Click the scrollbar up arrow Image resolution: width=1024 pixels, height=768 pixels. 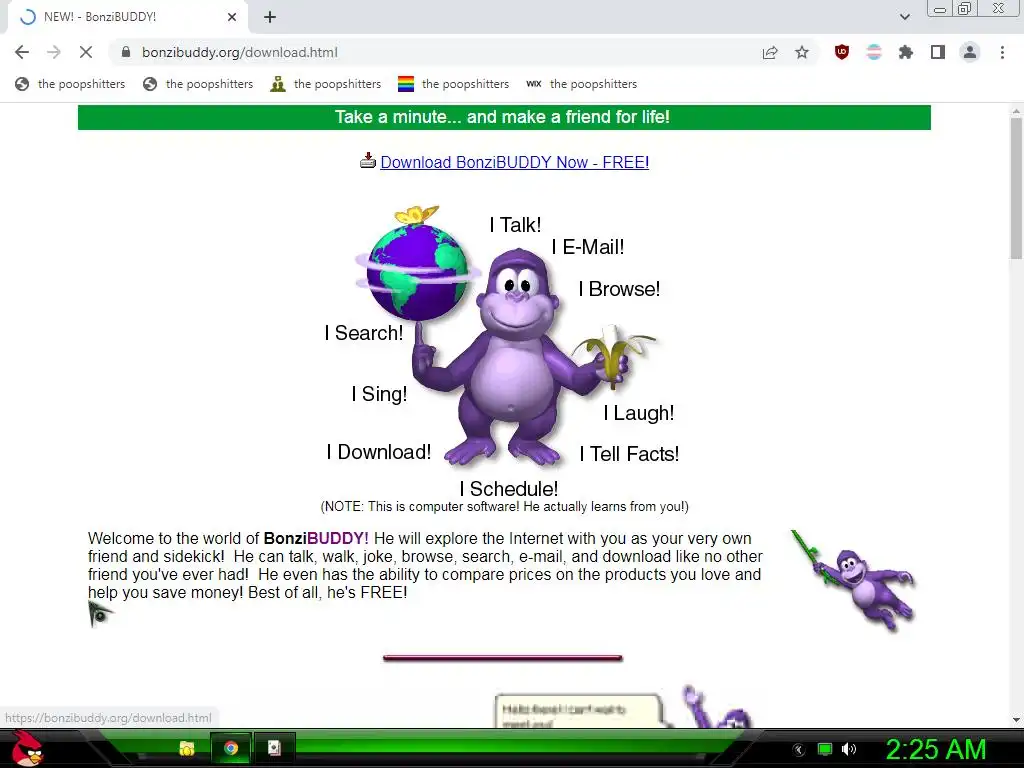pyautogui.click(x=1016, y=111)
